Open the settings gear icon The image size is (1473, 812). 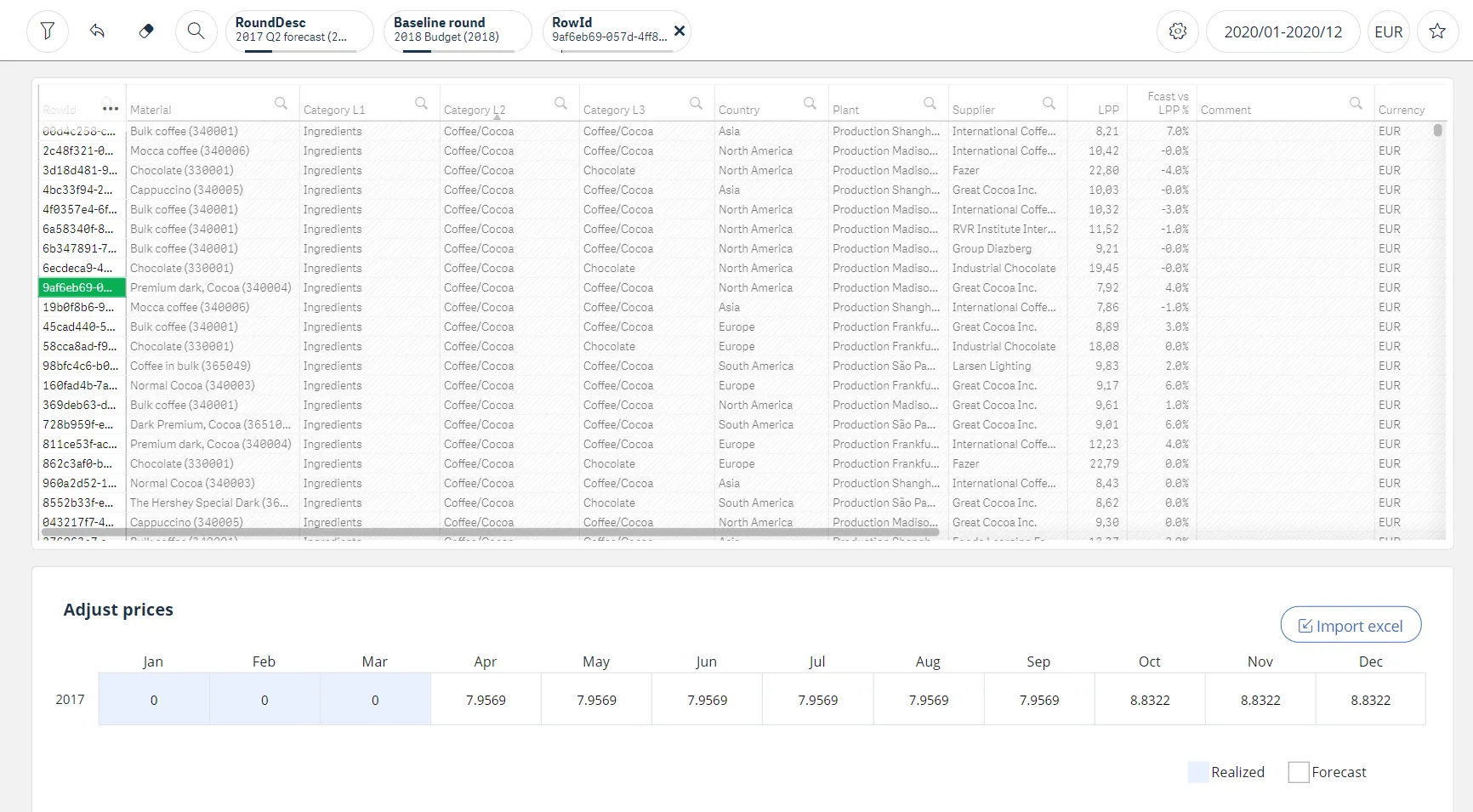1177,31
